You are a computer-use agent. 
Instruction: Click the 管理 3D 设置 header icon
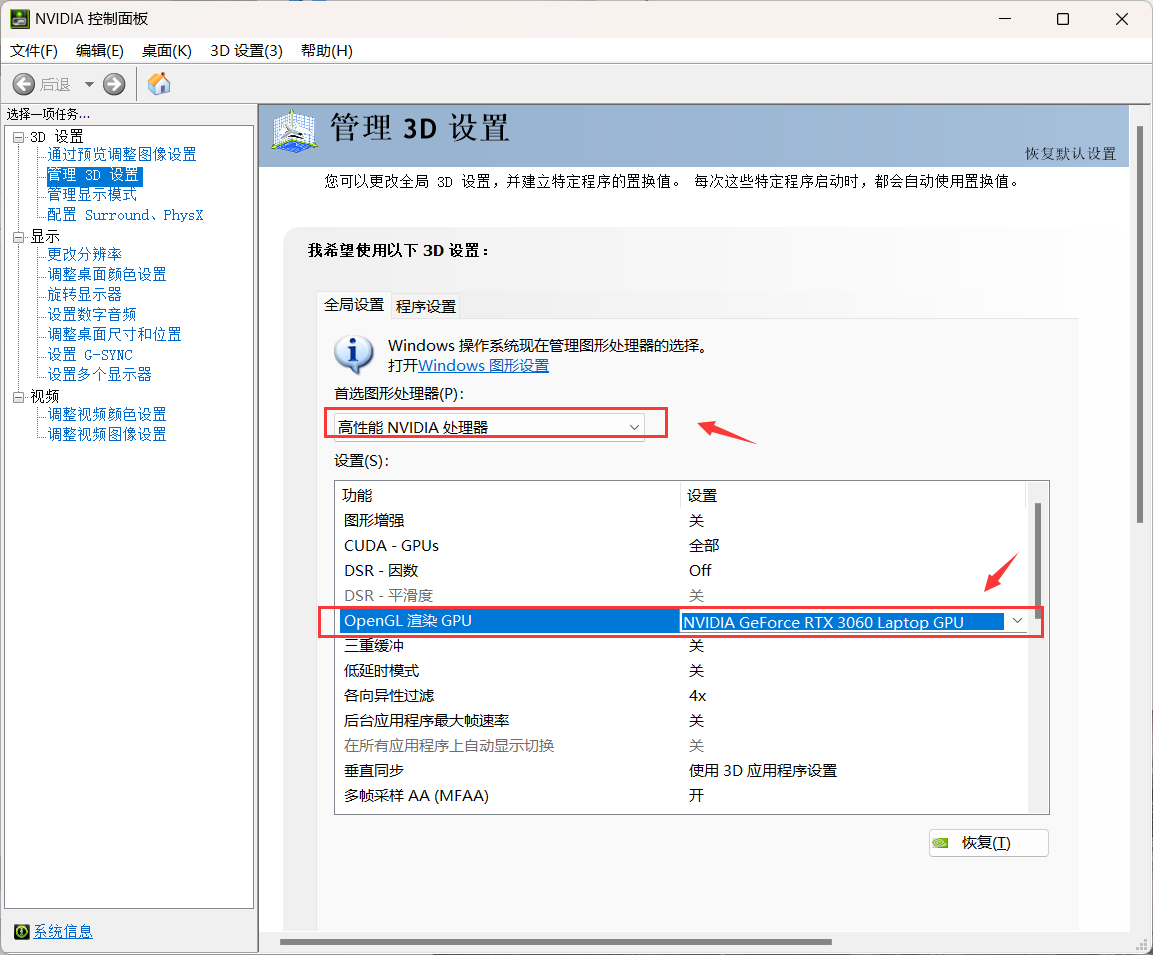[294, 131]
